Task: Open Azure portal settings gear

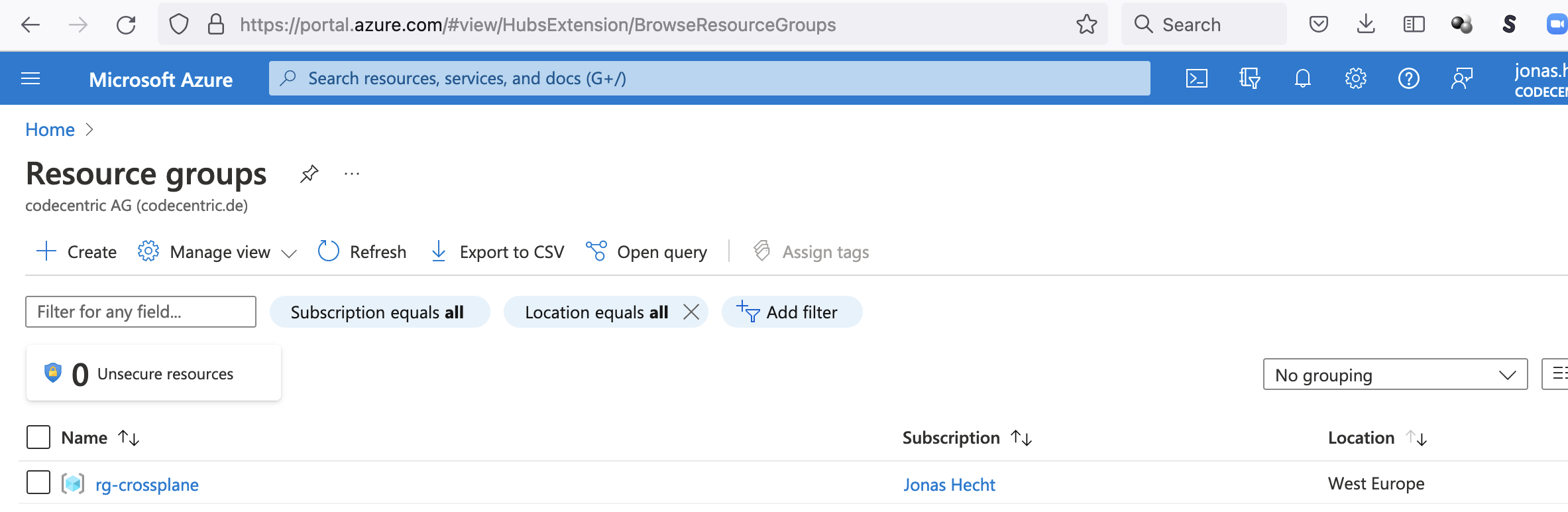Action: (1356, 78)
